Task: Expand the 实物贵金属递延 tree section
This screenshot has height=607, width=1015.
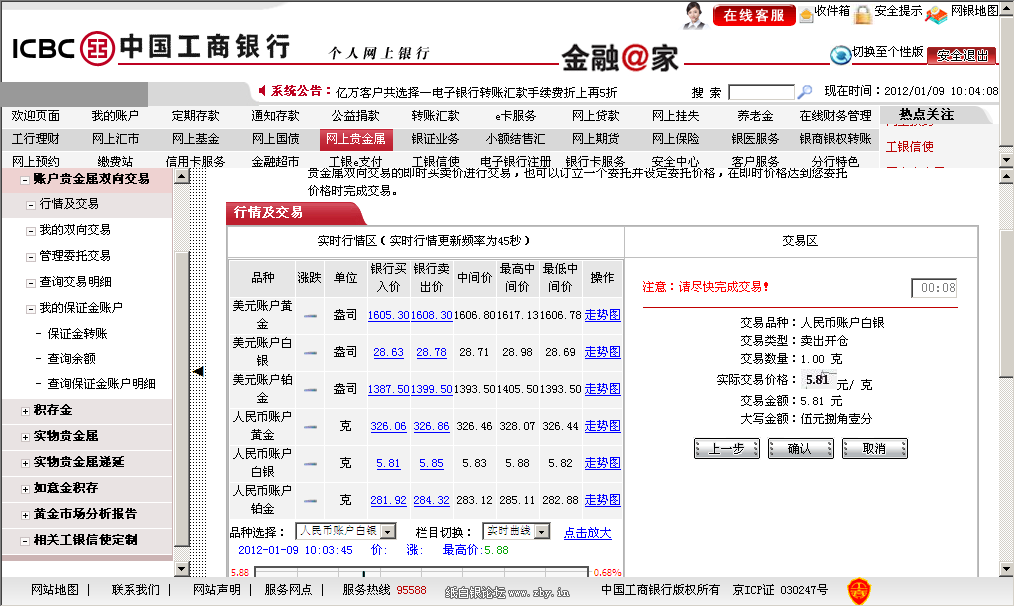Action: click(25, 463)
